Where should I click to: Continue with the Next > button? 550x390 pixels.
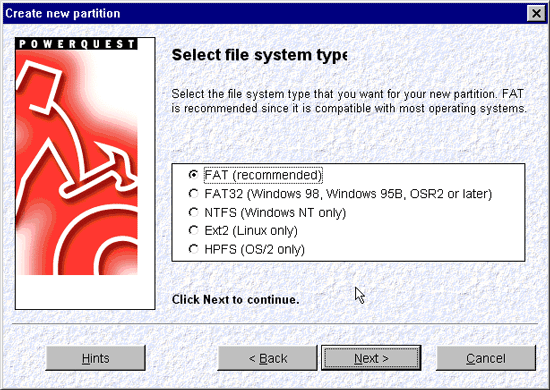point(371,358)
